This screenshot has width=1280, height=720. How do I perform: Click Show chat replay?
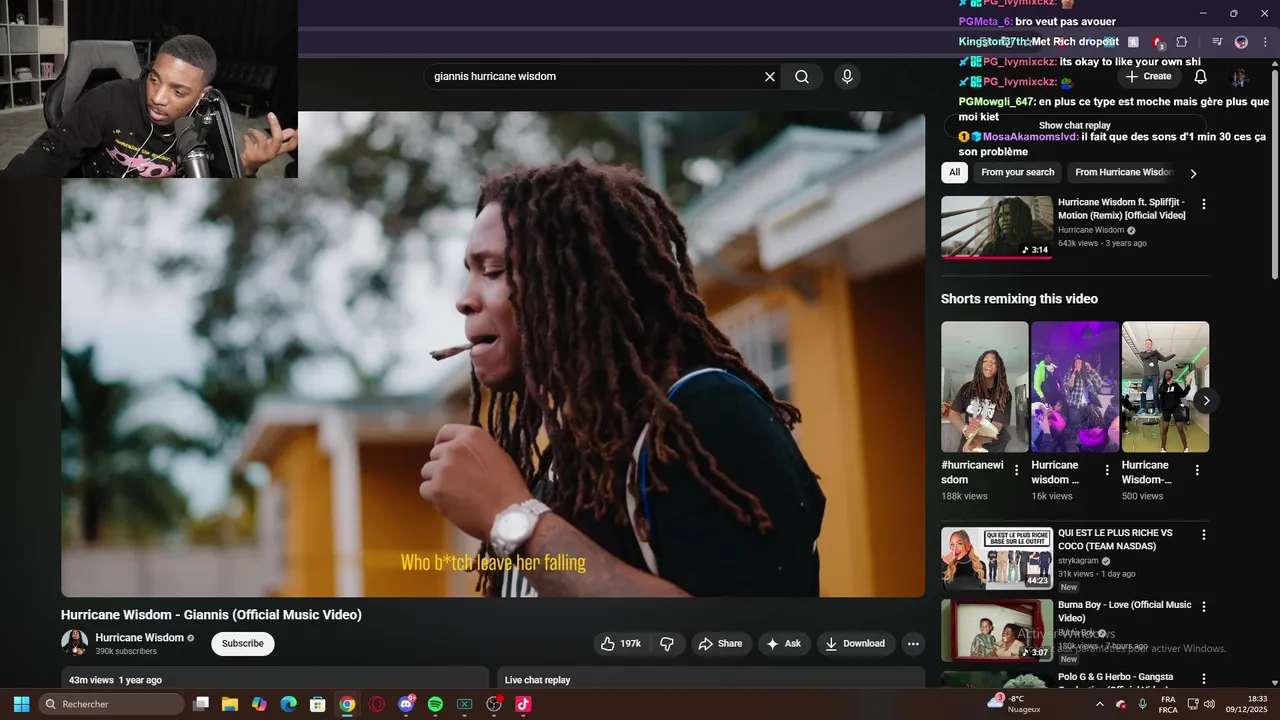pos(1075,126)
